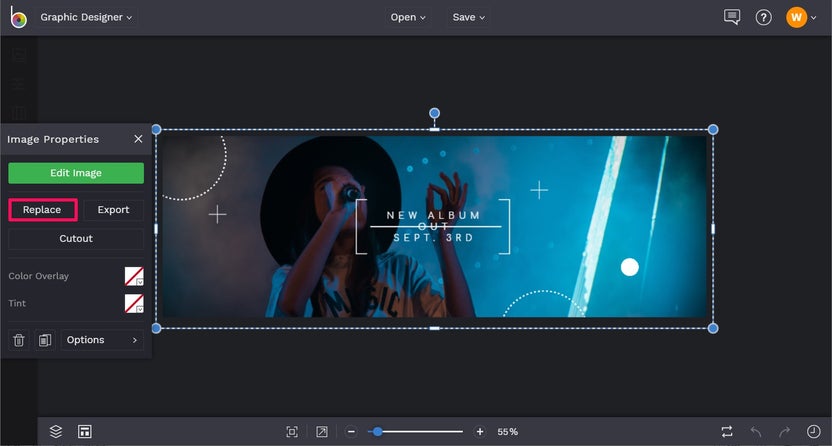832x446 pixels.
Task: Open the history clock icon
Action: (x=813, y=431)
